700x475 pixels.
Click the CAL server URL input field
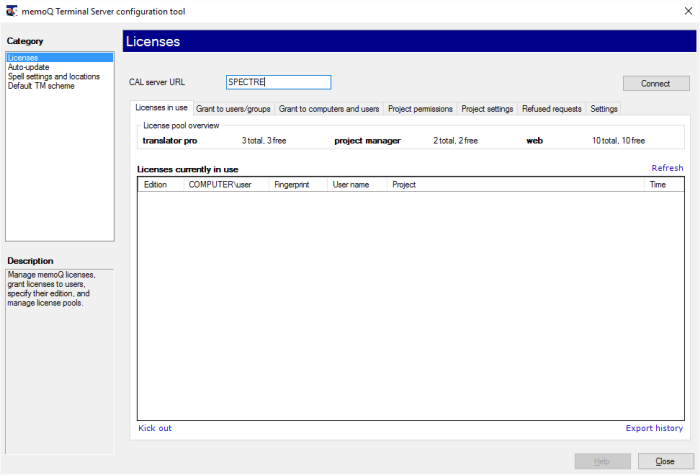coord(277,83)
